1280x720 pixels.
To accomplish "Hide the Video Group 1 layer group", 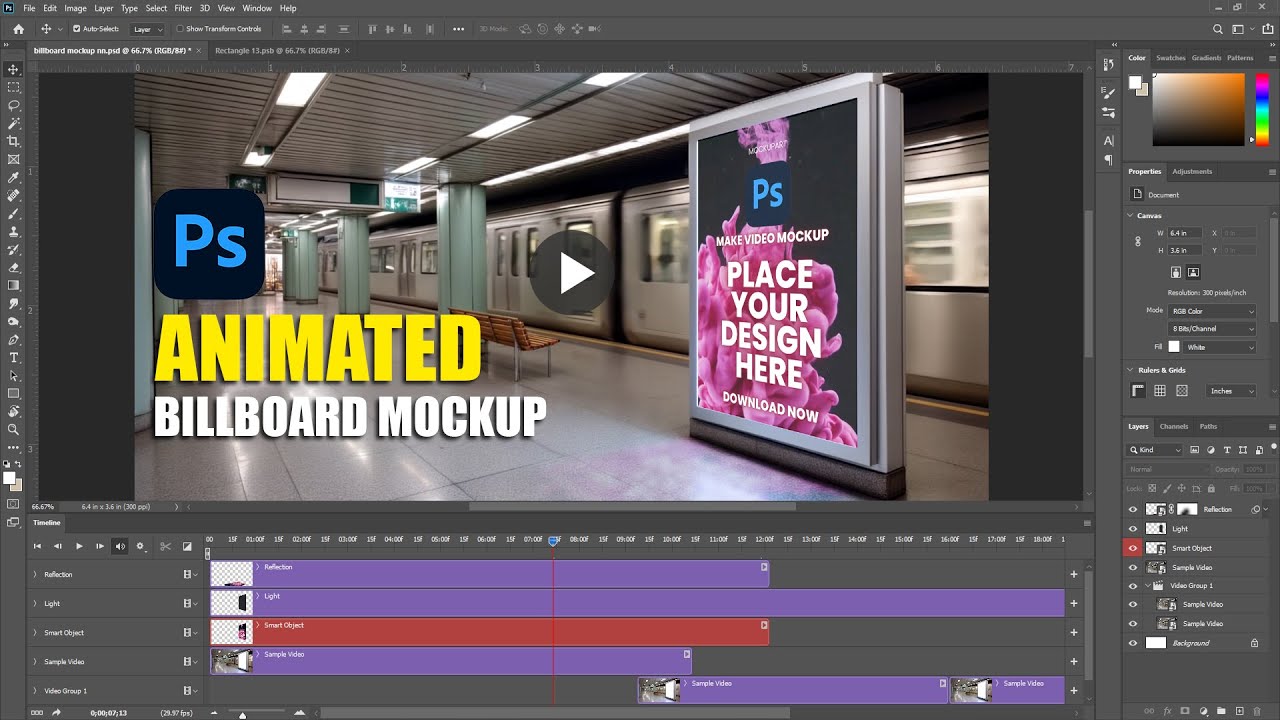I will tap(1133, 586).
